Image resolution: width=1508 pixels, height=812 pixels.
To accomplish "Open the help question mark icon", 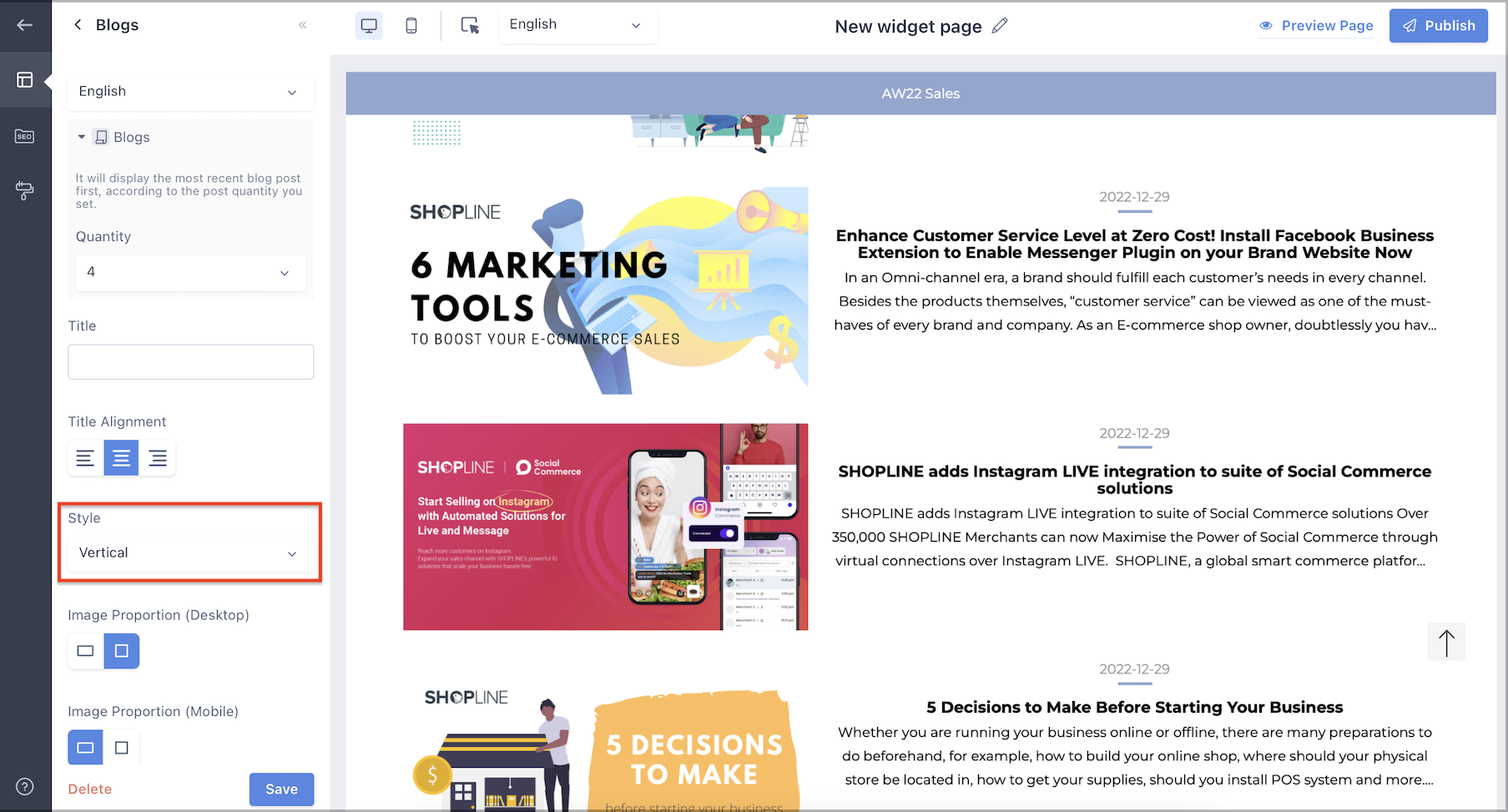I will click(25, 786).
